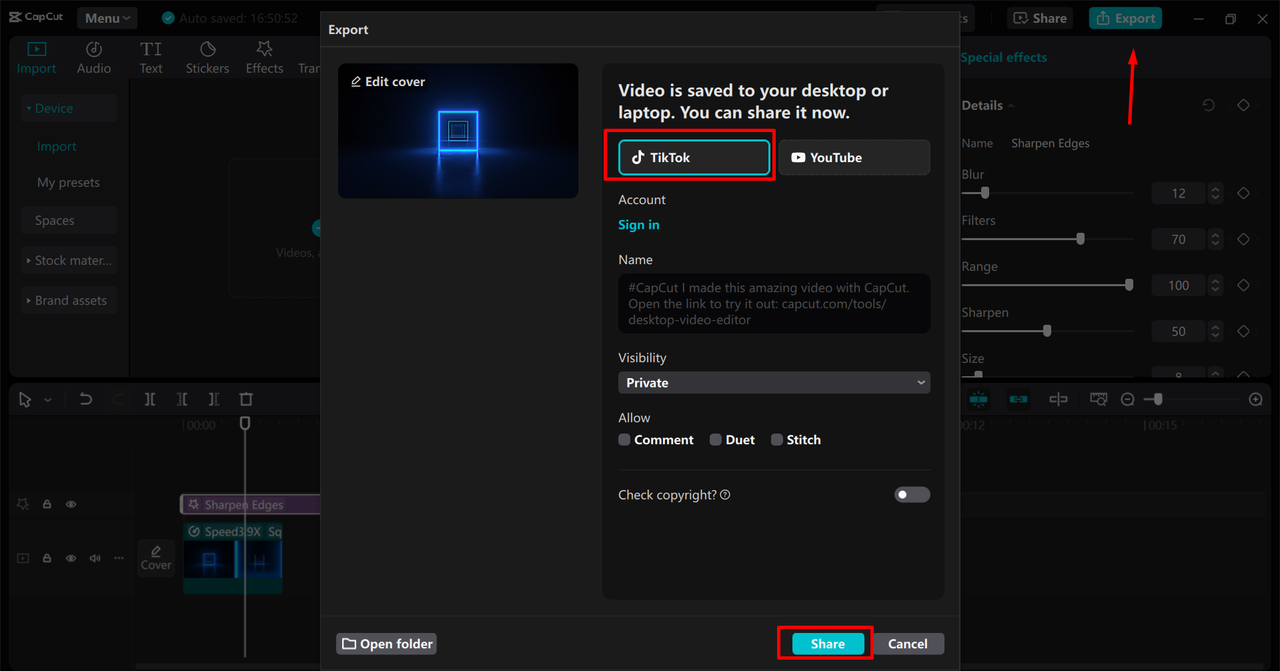Image resolution: width=1280 pixels, height=671 pixels.
Task: Hide the Sharpen Edges effect track
Action: click(x=71, y=505)
